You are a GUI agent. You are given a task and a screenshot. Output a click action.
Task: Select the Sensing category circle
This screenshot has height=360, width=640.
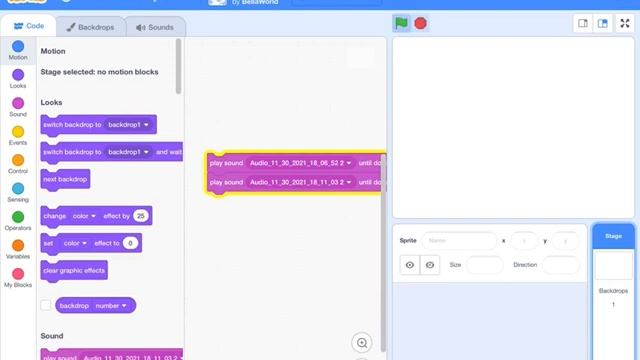tap(18, 189)
